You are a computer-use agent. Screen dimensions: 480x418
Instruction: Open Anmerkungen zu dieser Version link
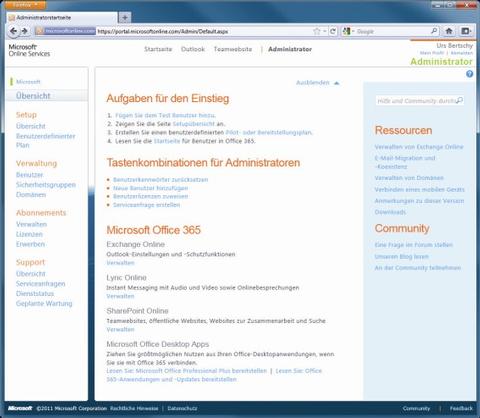pyautogui.click(x=419, y=201)
